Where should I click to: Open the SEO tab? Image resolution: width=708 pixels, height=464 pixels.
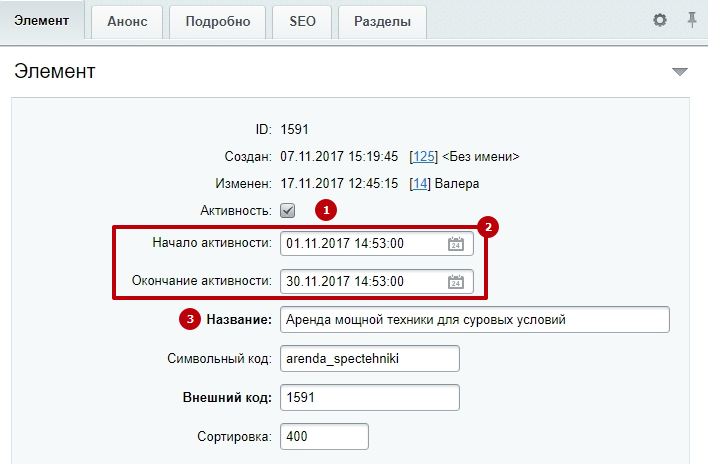tap(302, 22)
